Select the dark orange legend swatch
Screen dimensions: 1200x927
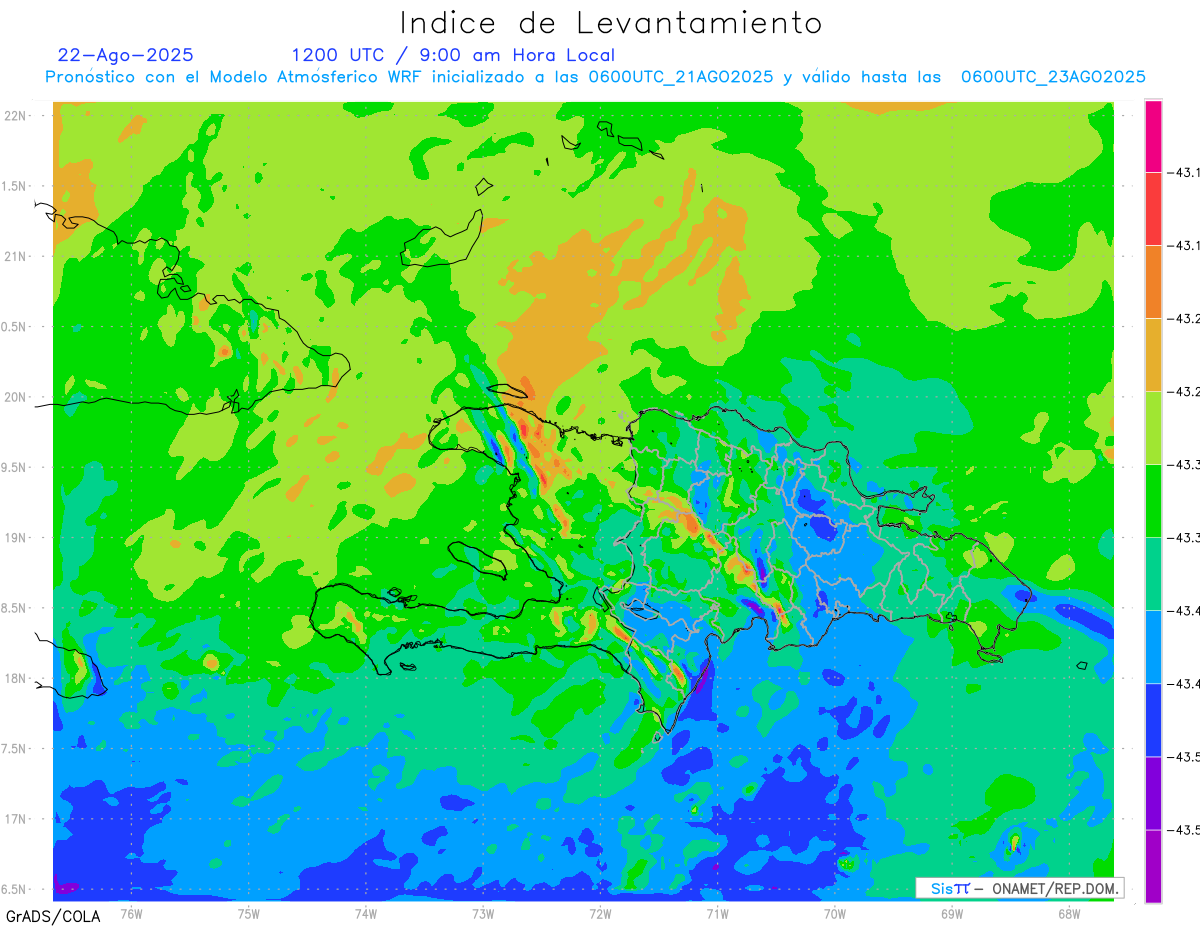1153,282
